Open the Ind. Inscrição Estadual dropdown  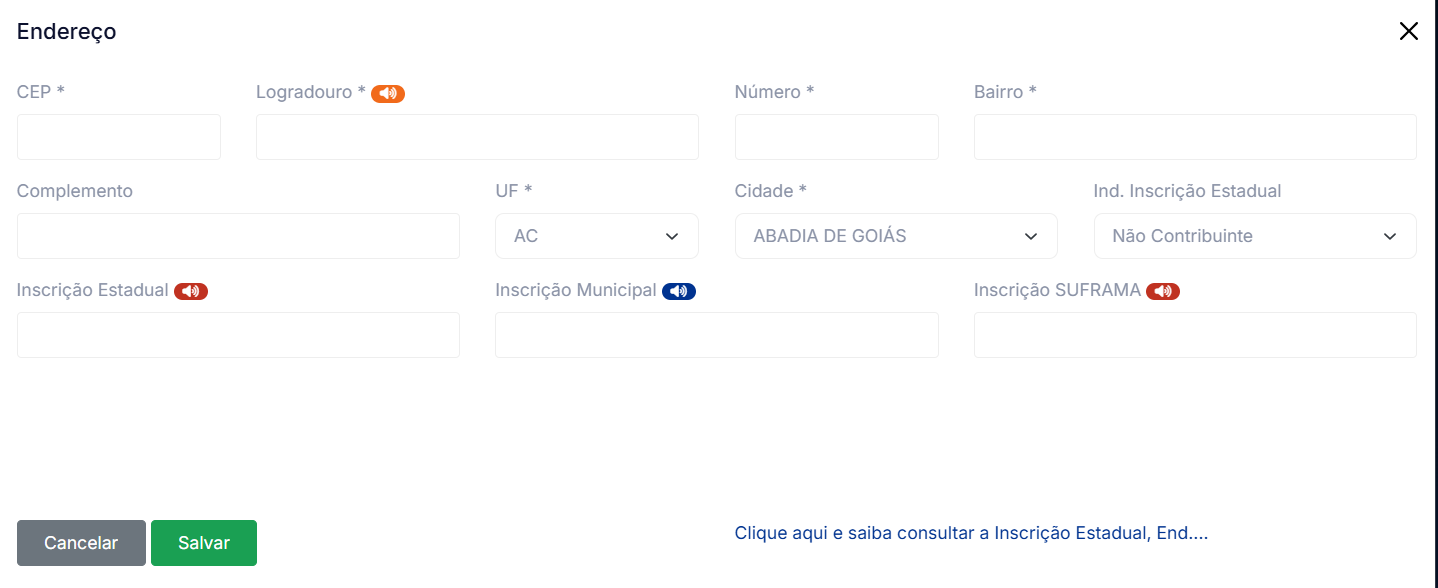tap(1254, 236)
